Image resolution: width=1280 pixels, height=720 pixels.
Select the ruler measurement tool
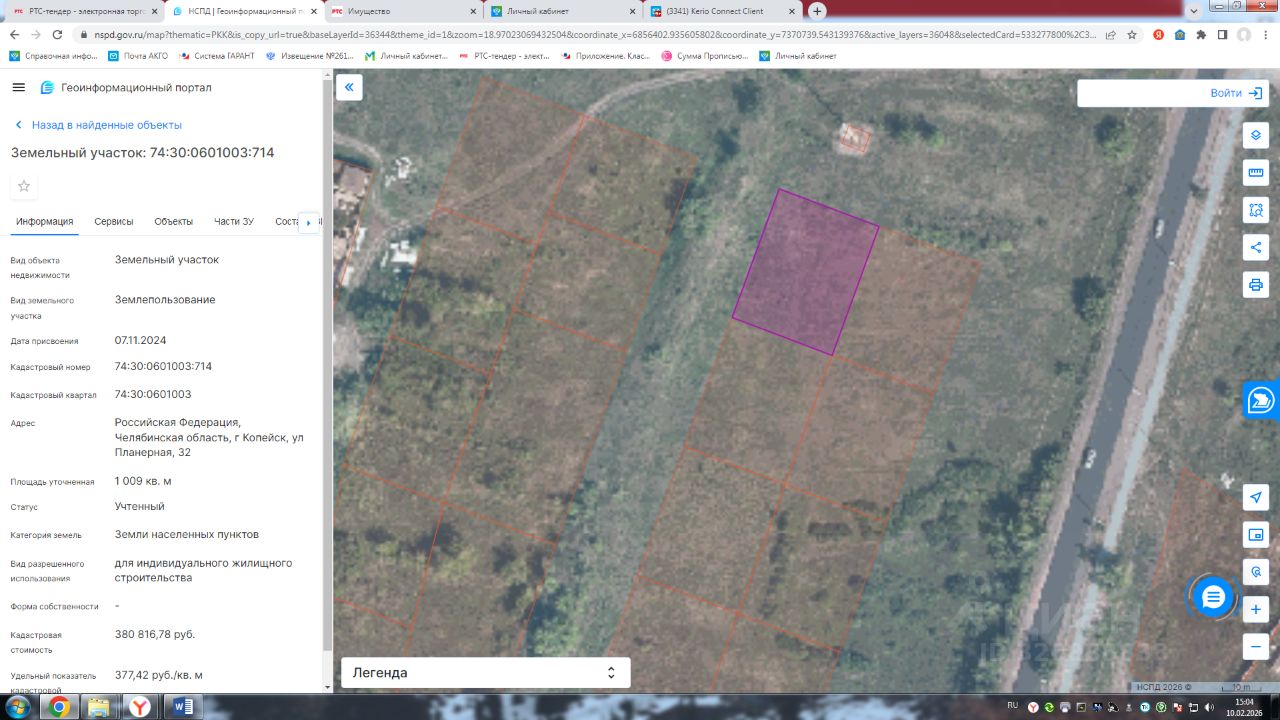click(x=1256, y=173)
